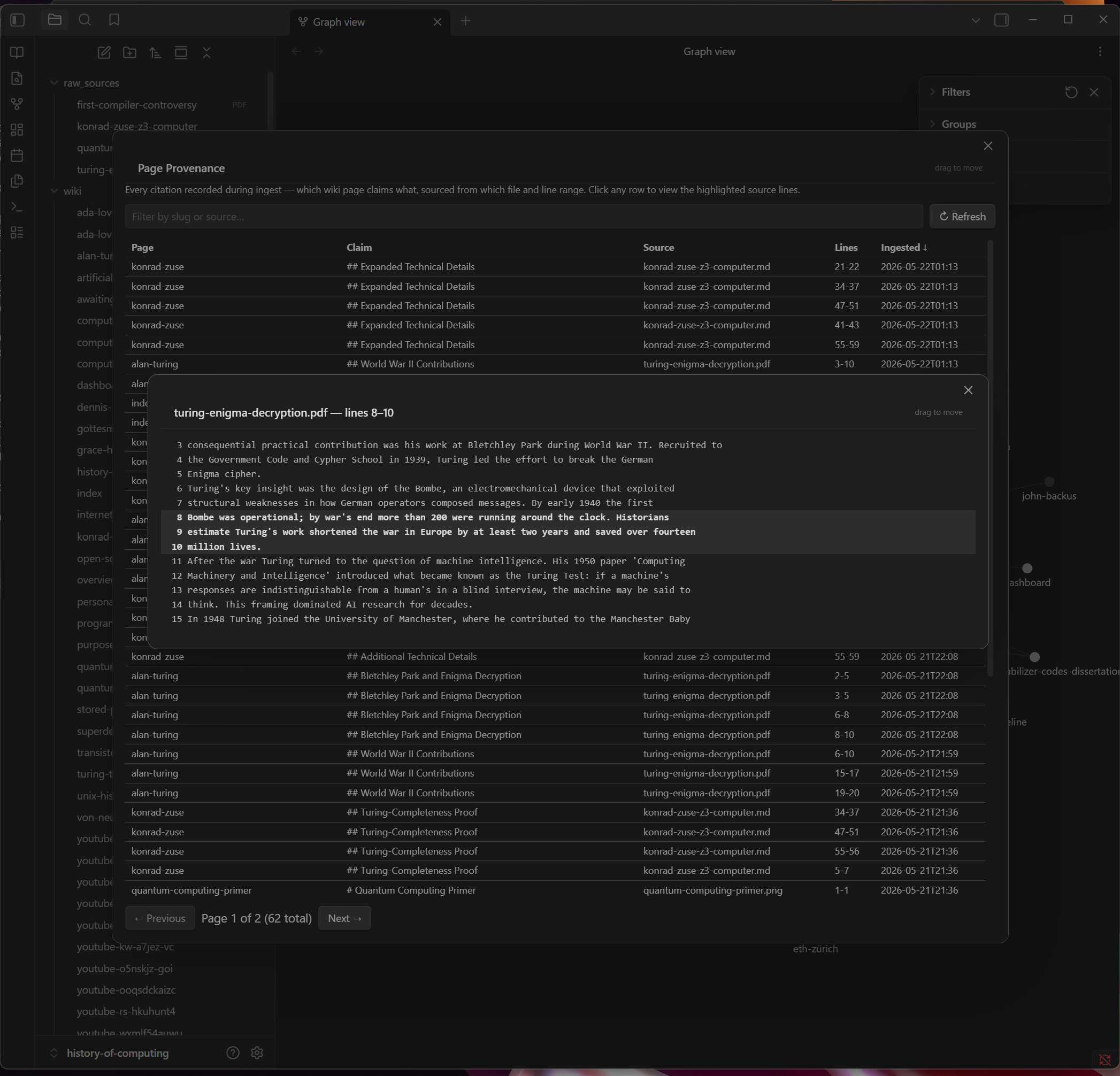Viewport: 1120px width, 1076px height.
Task: Open youtube-rs-hkuhunt4 note
Action: point(126,1011)
